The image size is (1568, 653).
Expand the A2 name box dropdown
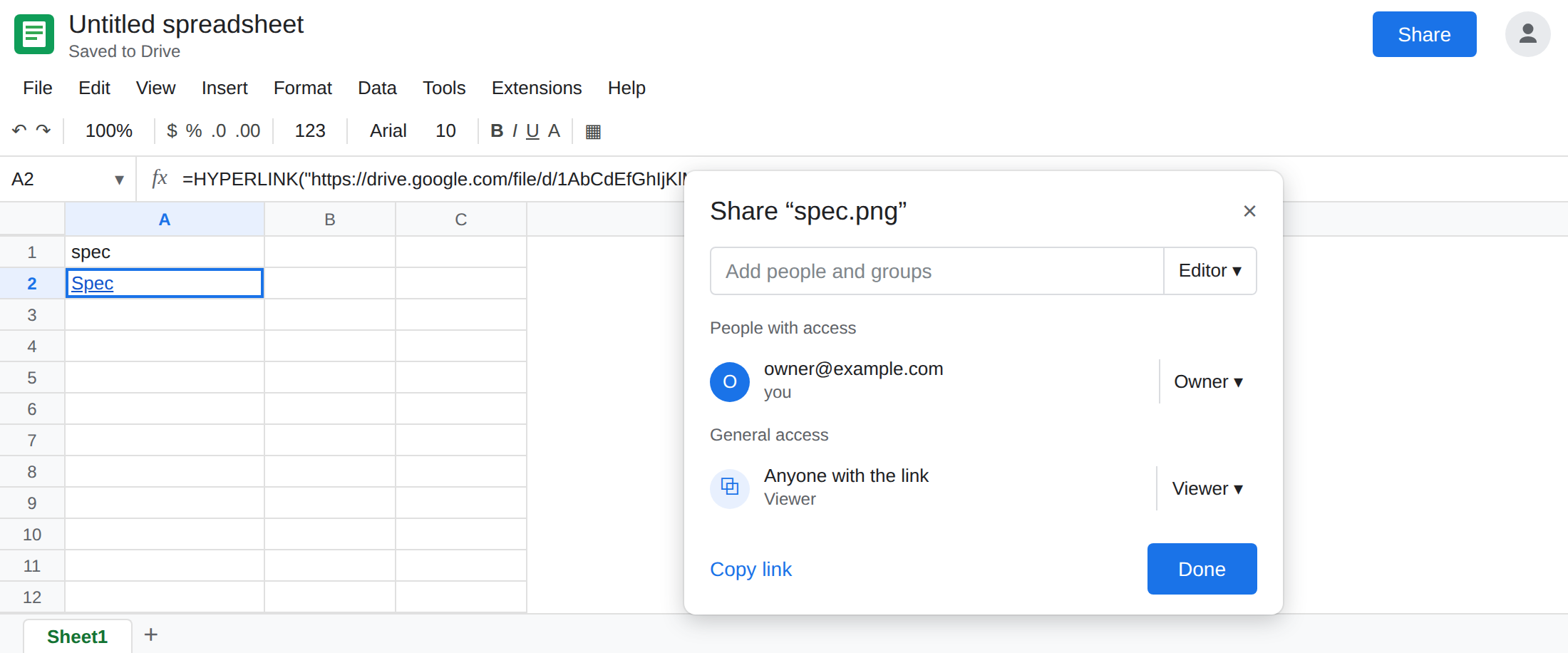pyautogui.click(x=119, y=180)
